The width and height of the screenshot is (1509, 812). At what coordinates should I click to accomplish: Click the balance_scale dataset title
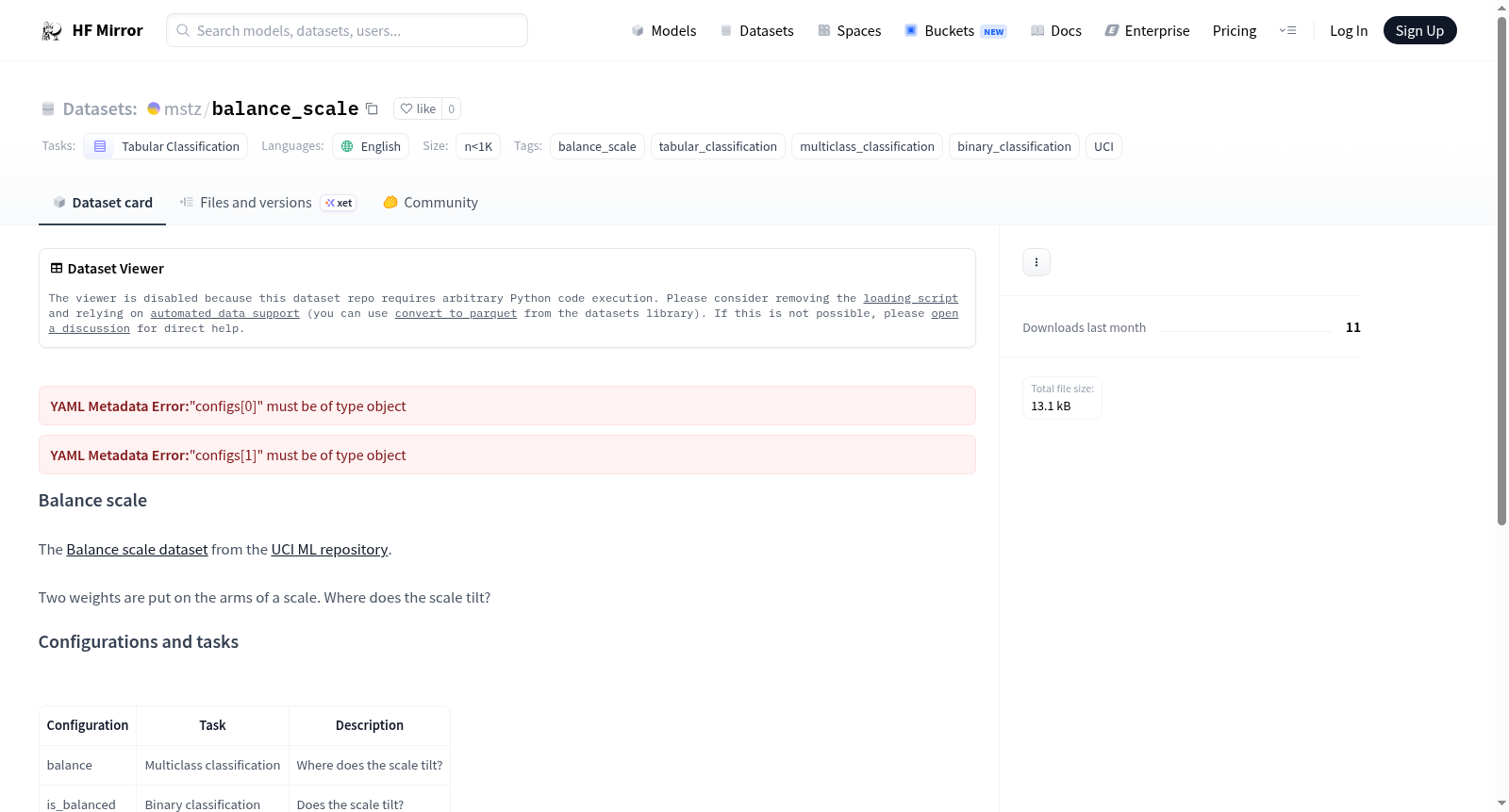point(285,108)
